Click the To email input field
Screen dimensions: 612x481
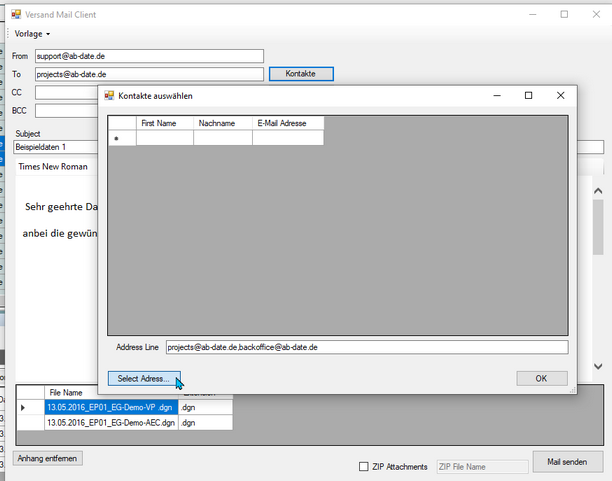pyautogui.click(x=149, y=74)
